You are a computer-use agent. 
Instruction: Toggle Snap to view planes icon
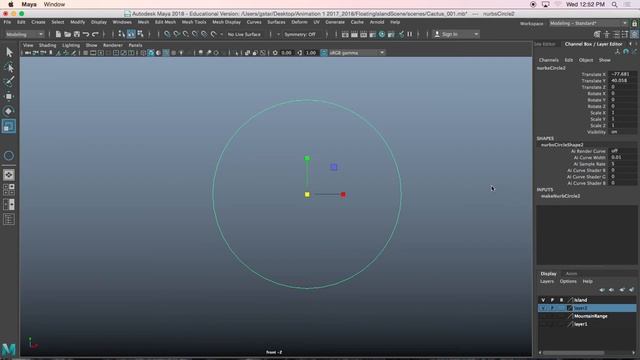click(204, 34)
